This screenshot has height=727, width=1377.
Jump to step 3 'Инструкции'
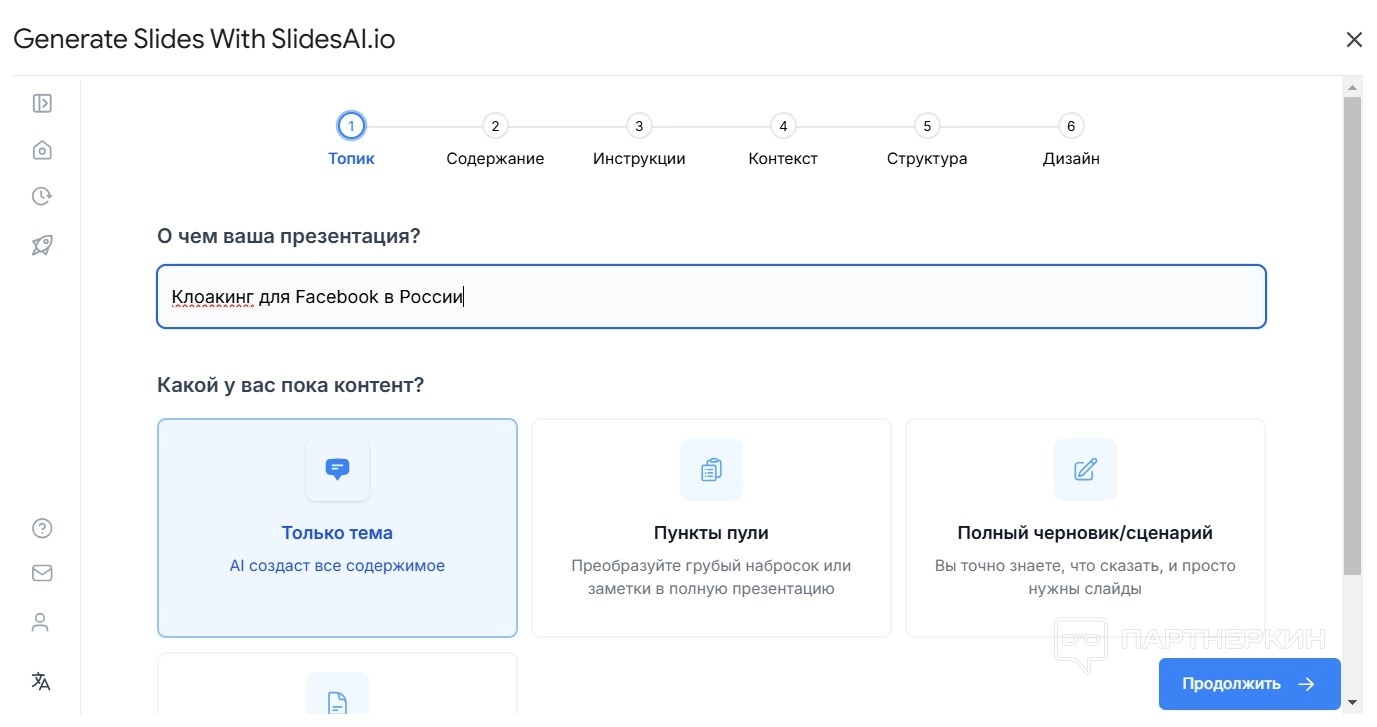click(x=639, y=127)
